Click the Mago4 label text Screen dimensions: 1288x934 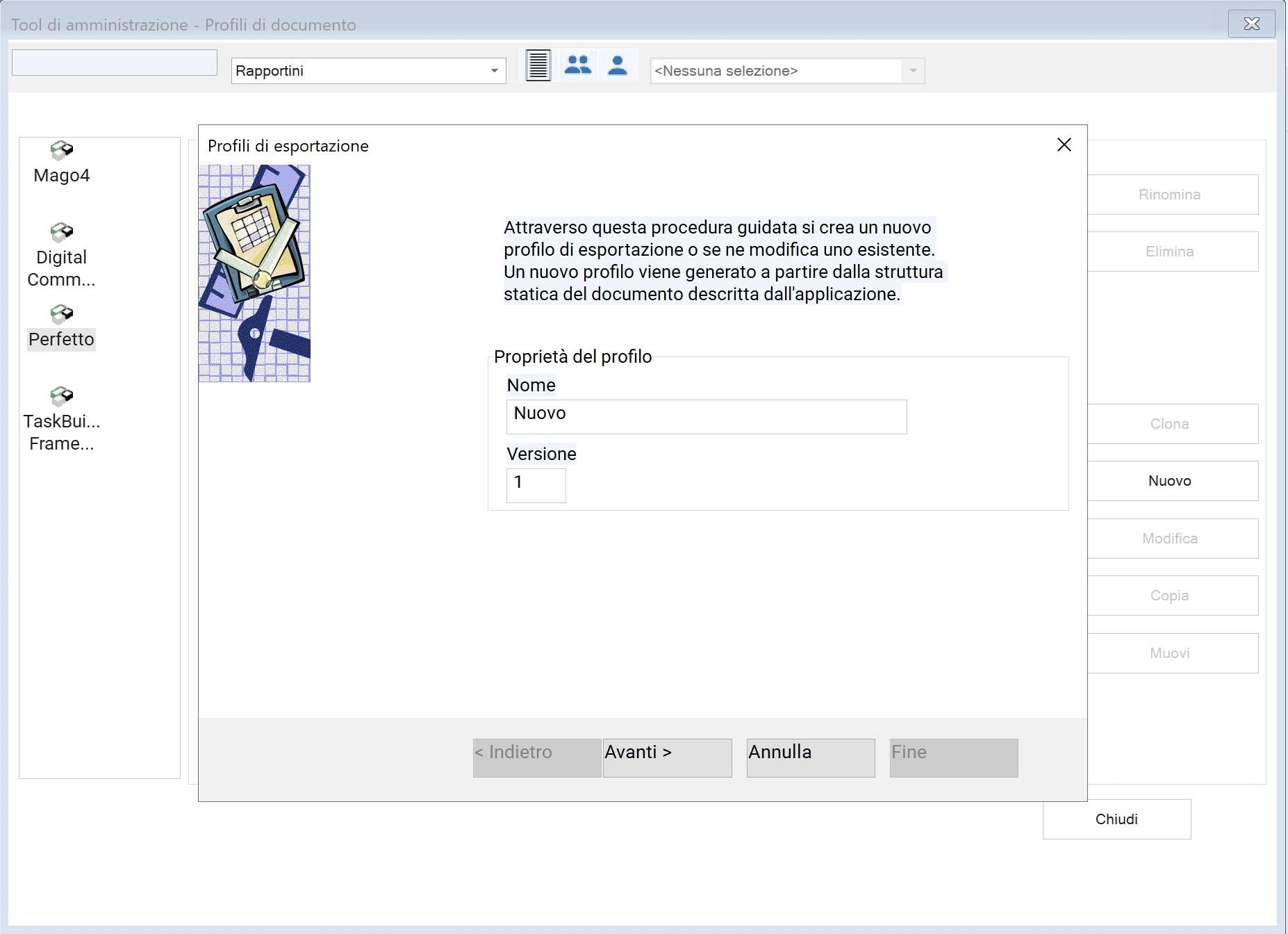(61, 175)
